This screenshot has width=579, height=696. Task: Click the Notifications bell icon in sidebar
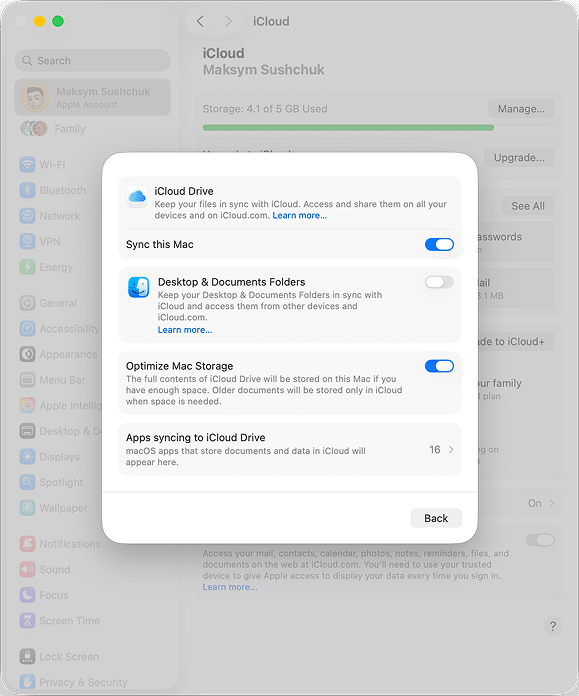(x=28, y=544)
